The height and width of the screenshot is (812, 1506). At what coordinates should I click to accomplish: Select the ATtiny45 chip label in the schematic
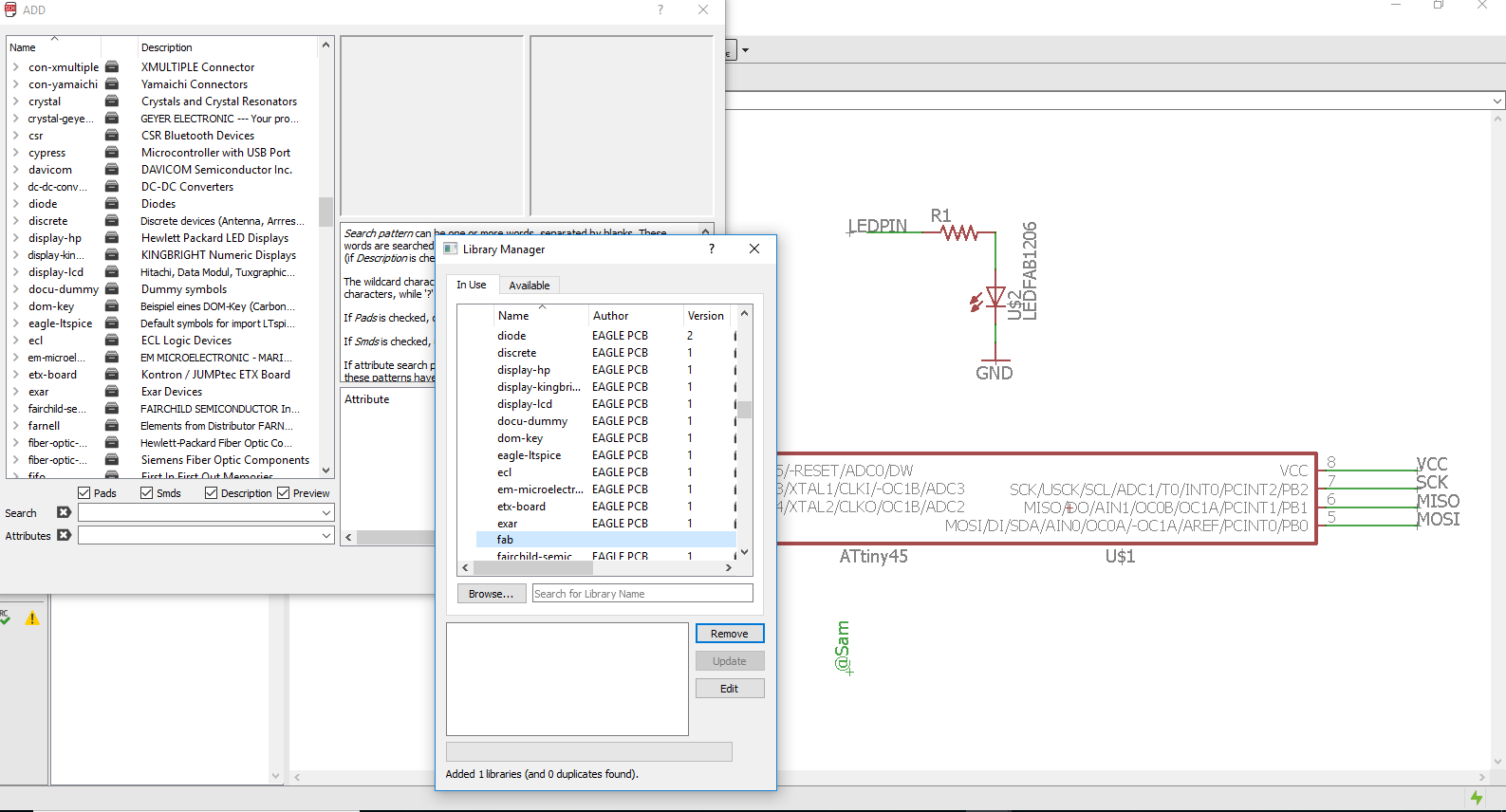(x=873, y=557)
